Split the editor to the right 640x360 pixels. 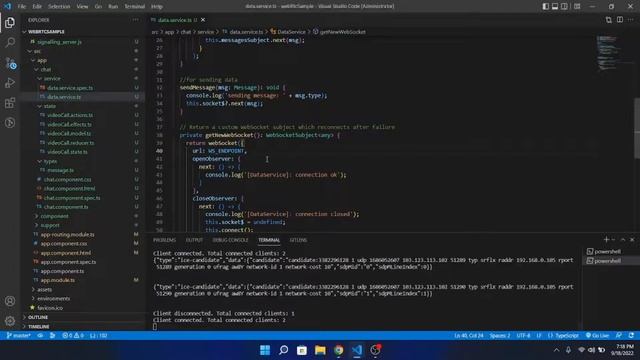coord(620,20)
